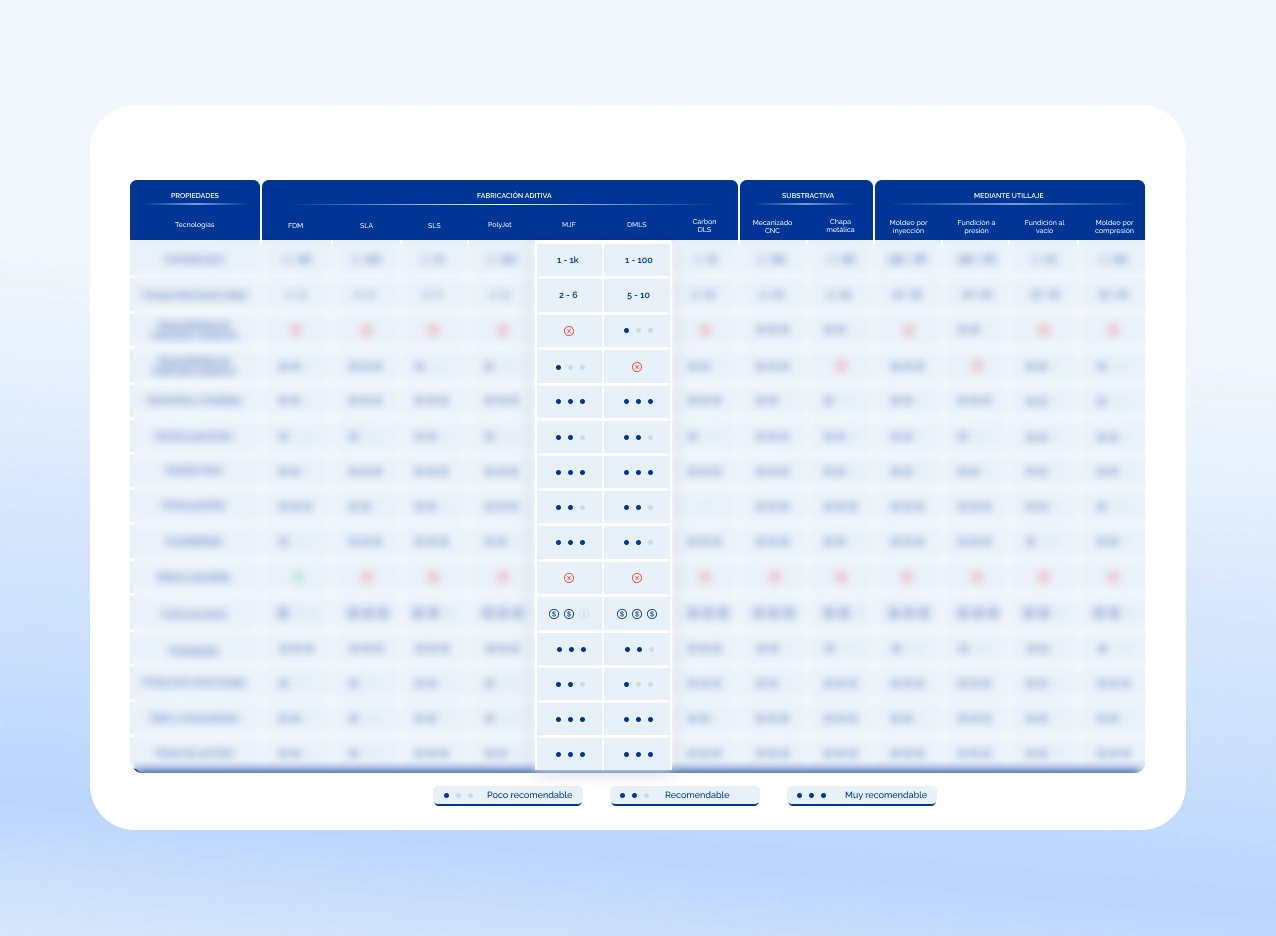Image resolution: width=1276 pixels, height=936 pixels.
Task: Click the MJF column header
Action: click(x=569, y=226)
